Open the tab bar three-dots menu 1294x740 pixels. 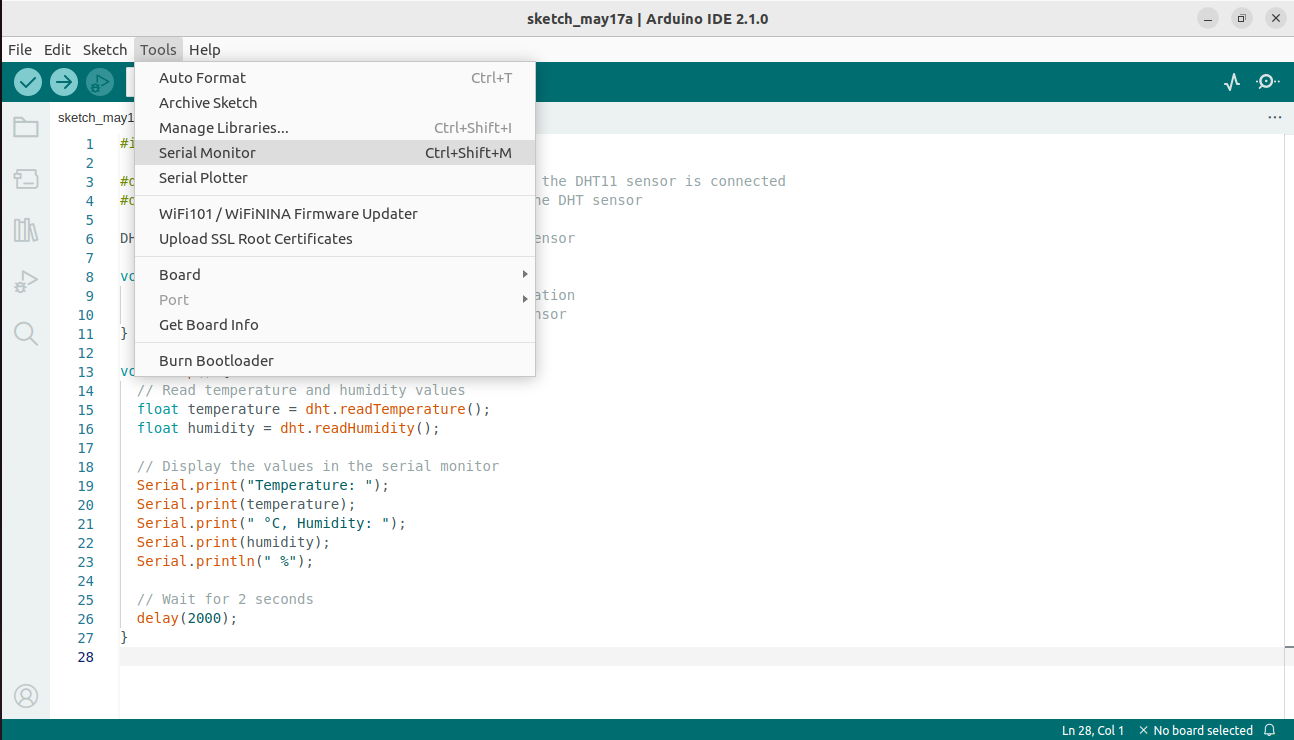point(1274,117)
